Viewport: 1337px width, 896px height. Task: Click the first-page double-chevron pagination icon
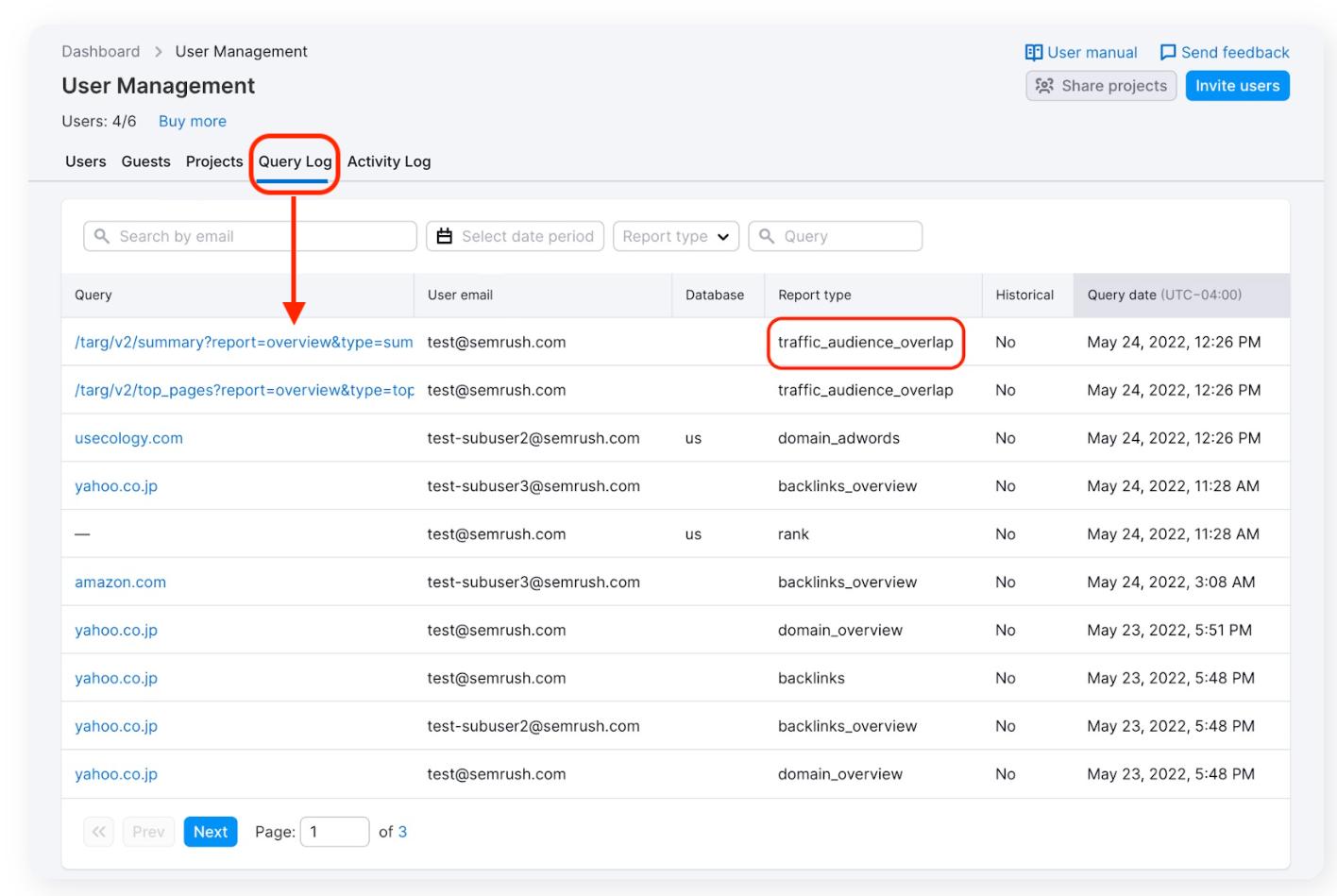(x=98, y=831)
